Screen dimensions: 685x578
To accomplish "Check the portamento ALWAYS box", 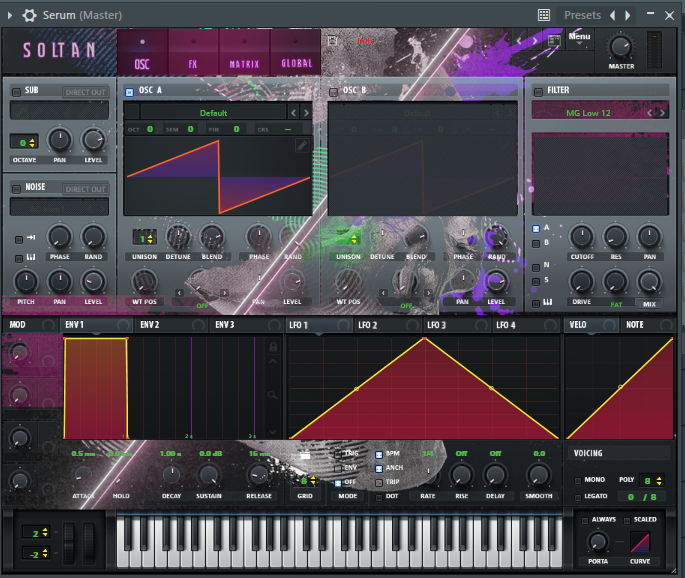I will click(x=585, y=520).
